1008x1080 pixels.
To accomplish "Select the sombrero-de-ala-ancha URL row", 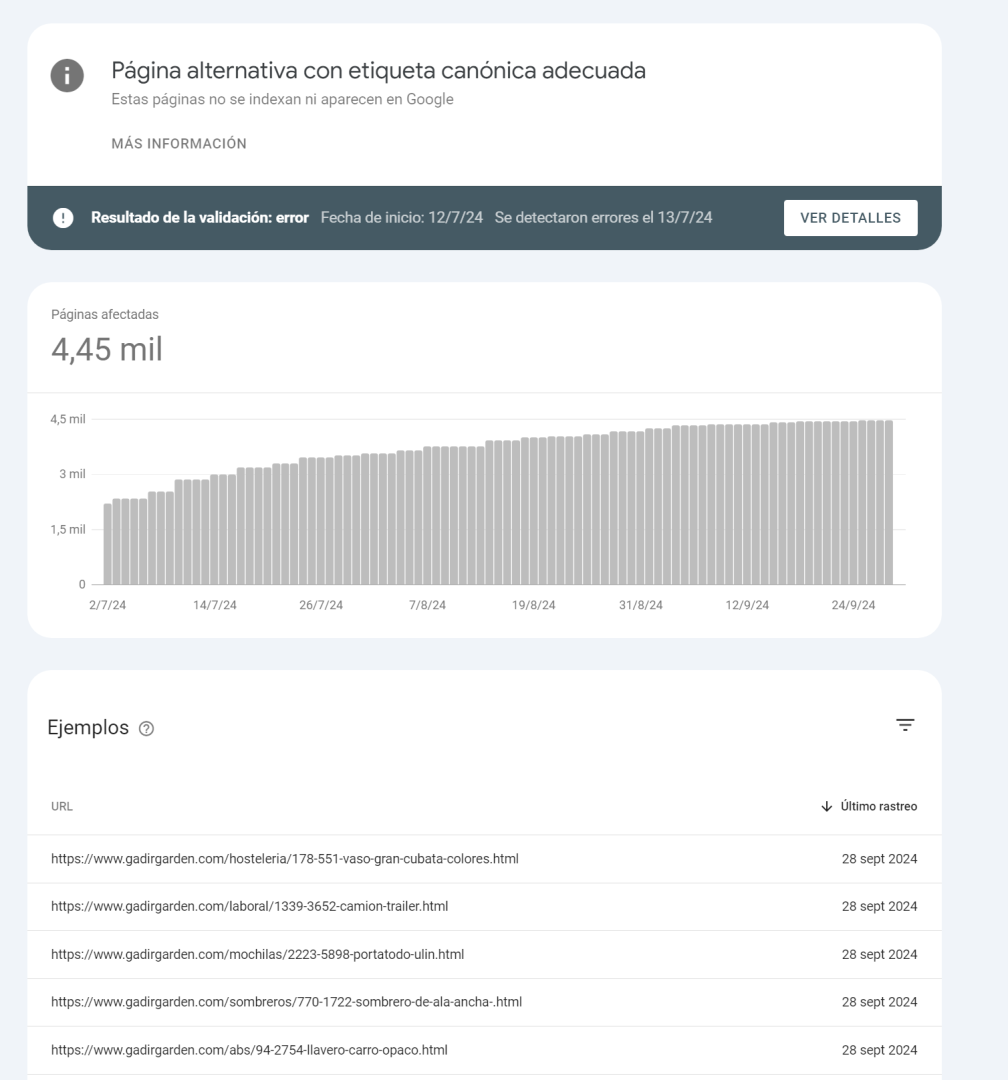I will (x=484, y=1002).
